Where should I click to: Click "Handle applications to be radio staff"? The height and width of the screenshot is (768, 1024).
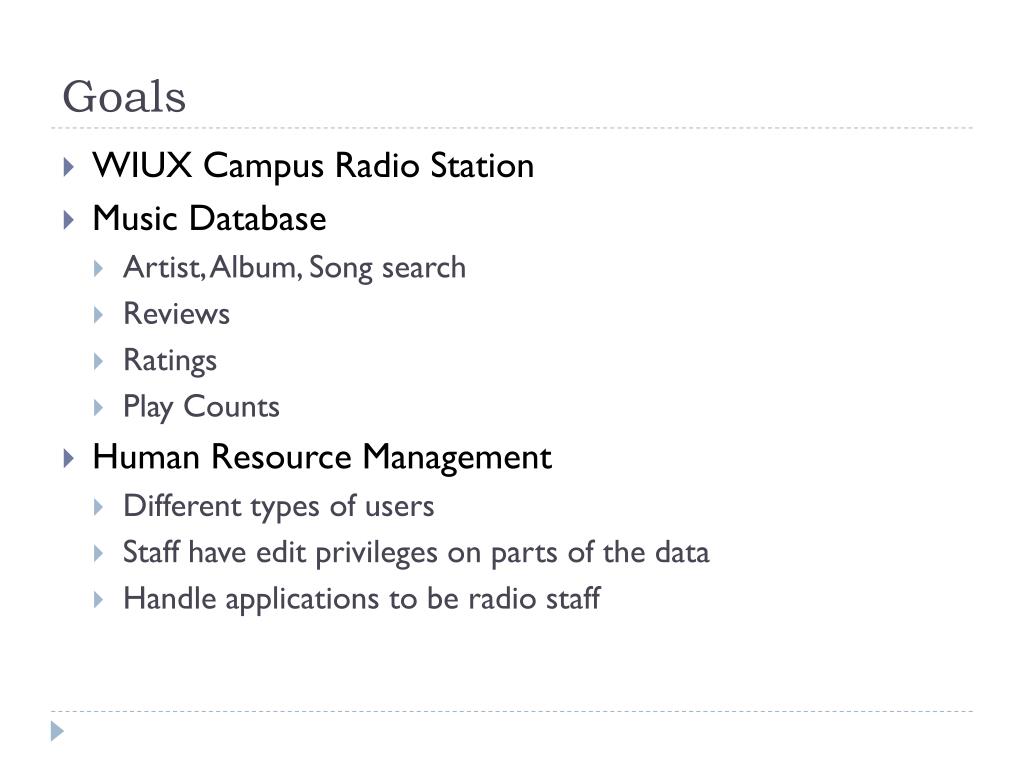361,599
